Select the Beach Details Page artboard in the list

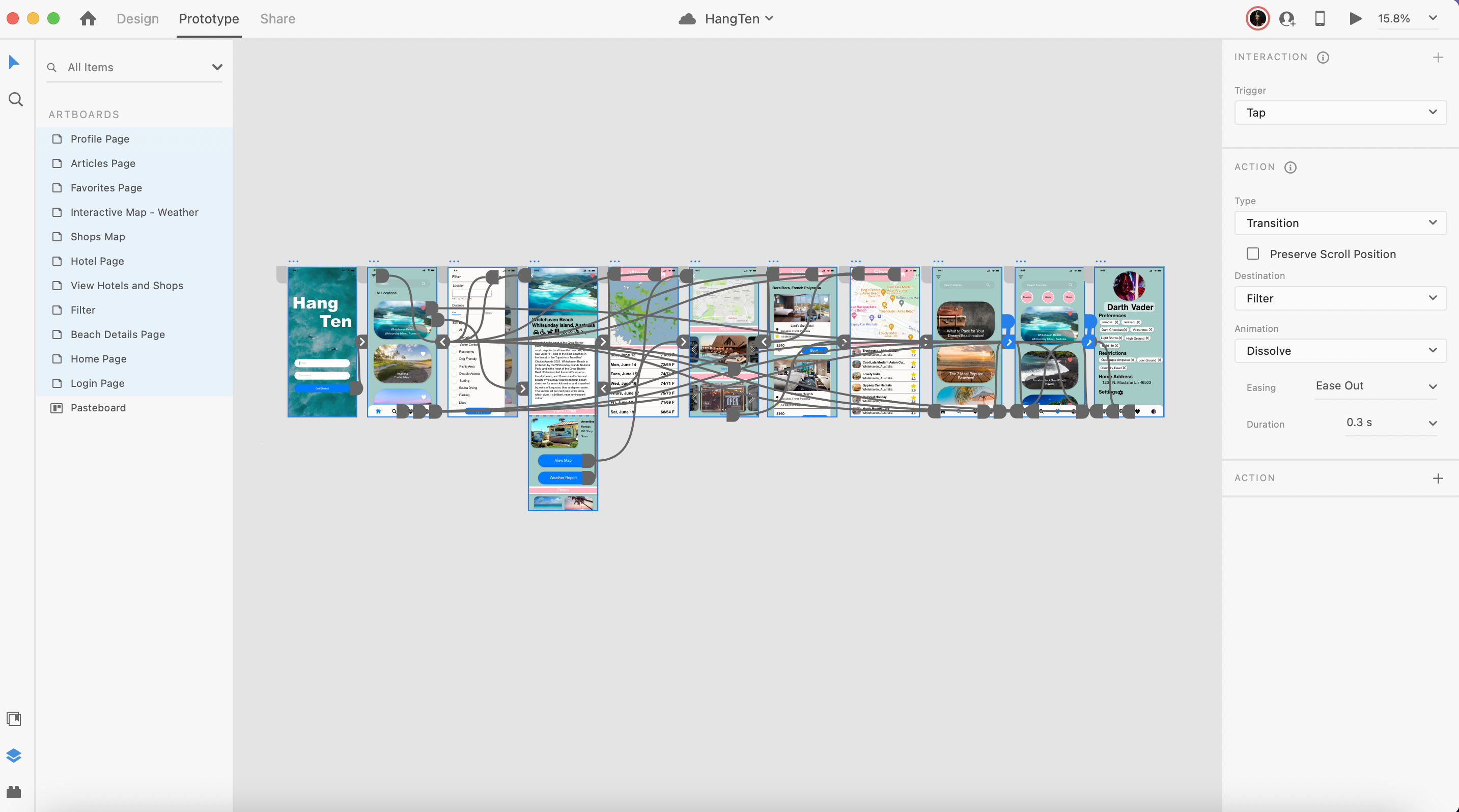tap(118, 334)
